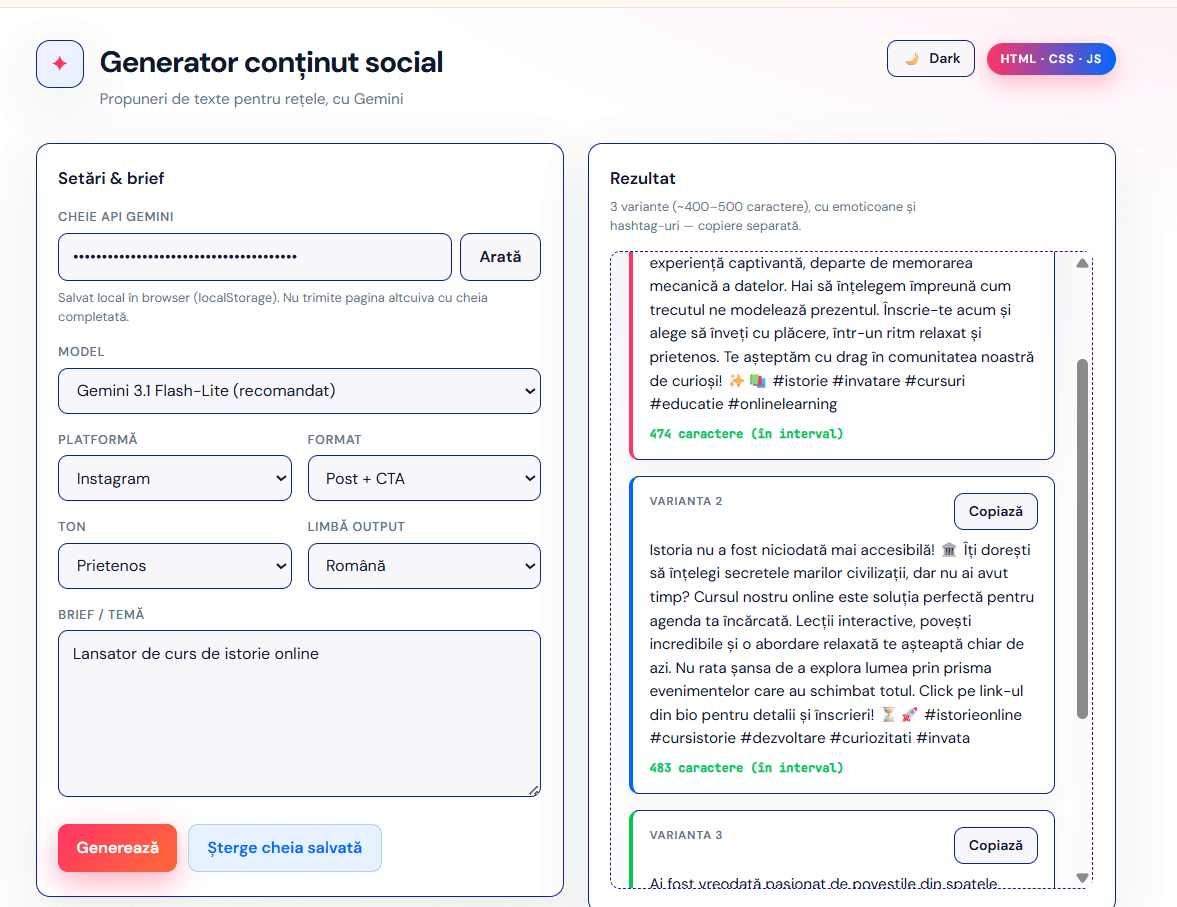The width and height of the screenshot is (1177, 907).
Task: Copy the Varianta 3 text
Action: [995, 845]
